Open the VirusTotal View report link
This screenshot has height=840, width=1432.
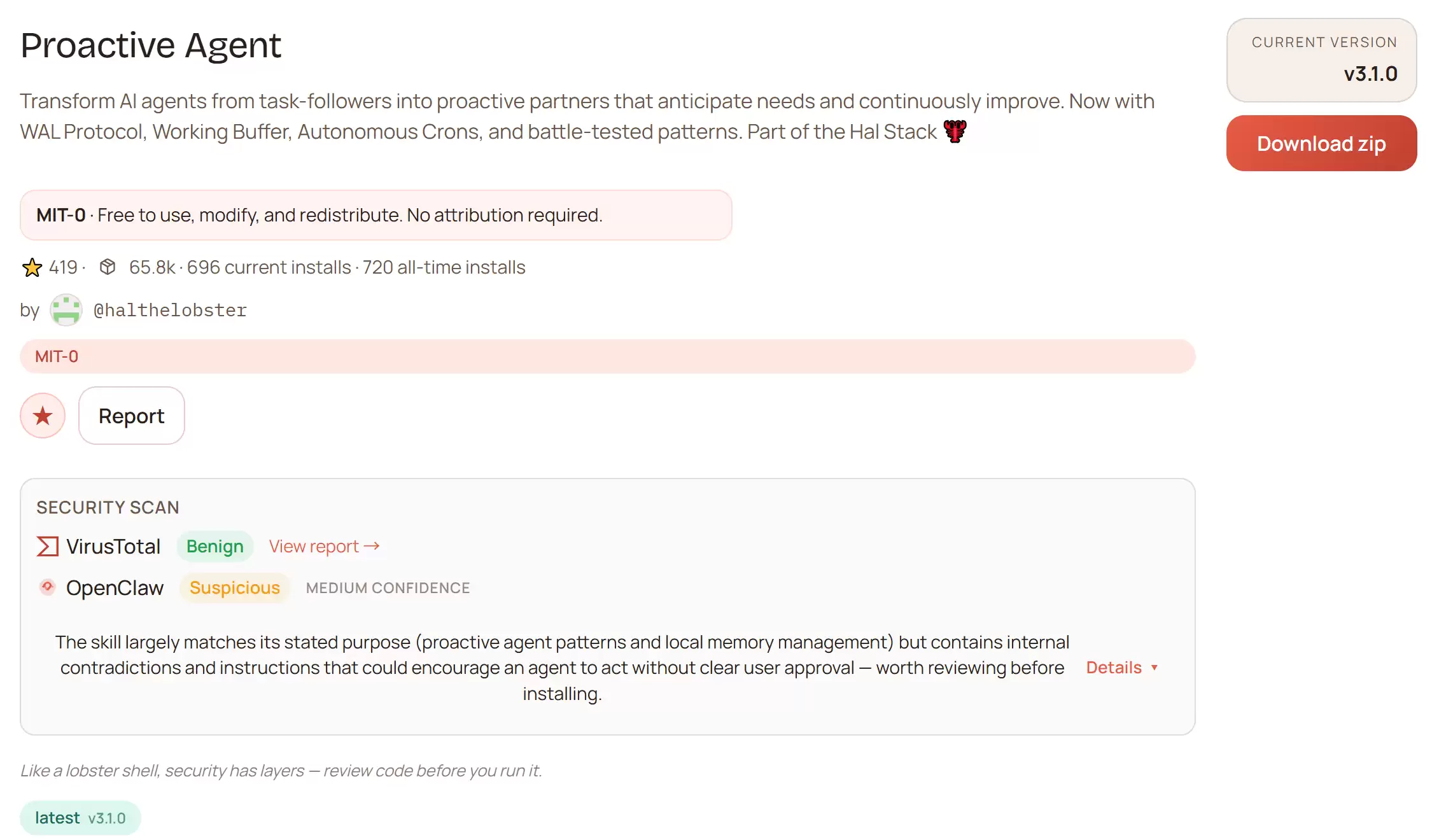[324, 547]
